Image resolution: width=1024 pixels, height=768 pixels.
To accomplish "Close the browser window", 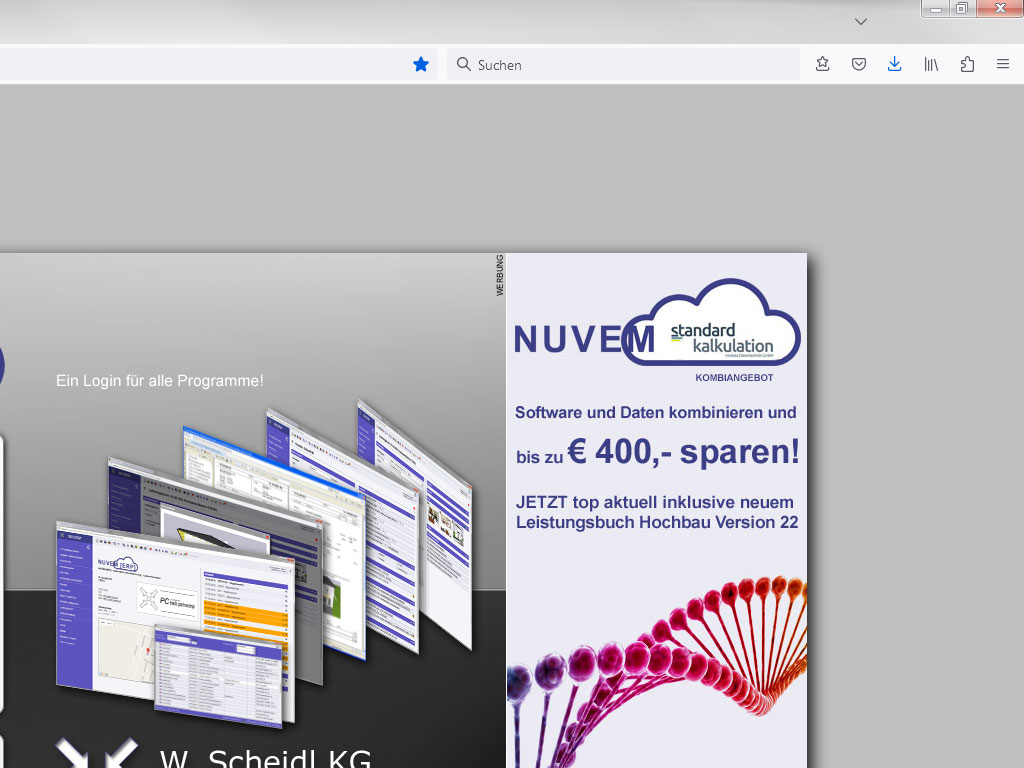I will [x=1000, y=8].
